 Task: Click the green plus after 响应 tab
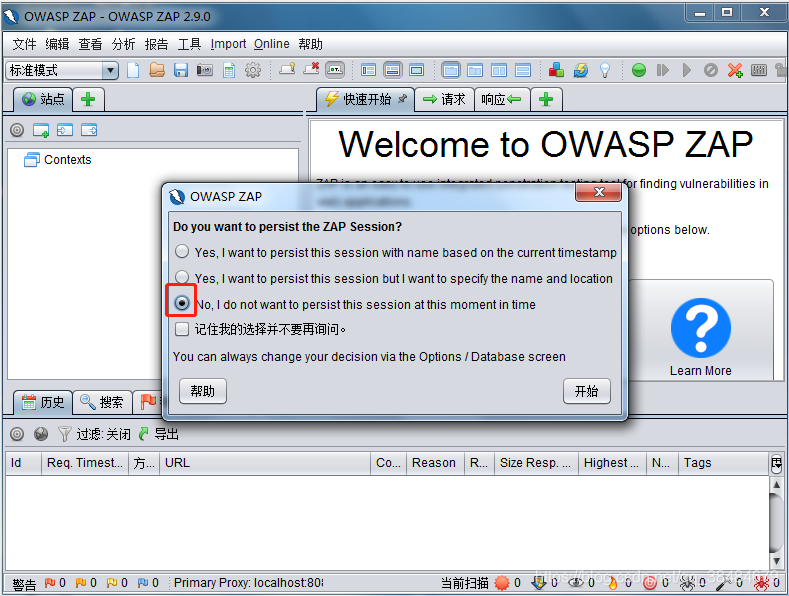click(x=546, y=99)
